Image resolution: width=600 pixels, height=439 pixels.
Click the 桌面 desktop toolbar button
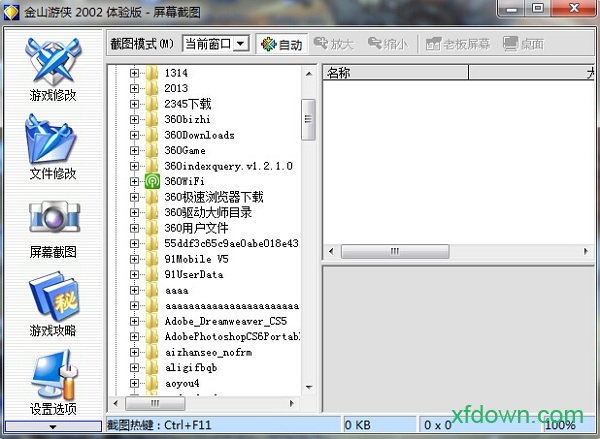[x=523, y=44]
